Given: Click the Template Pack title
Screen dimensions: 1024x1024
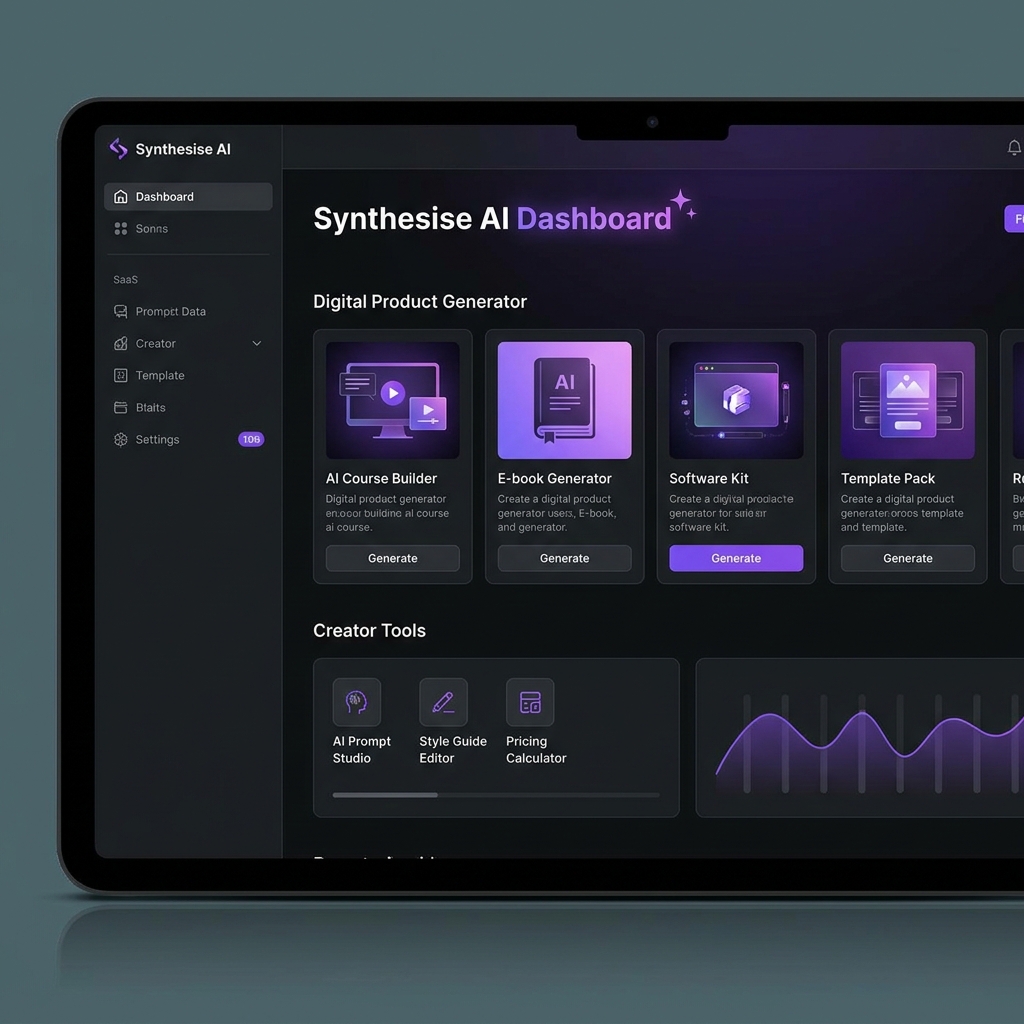Looking at the screenshot, I should [888, 479].
